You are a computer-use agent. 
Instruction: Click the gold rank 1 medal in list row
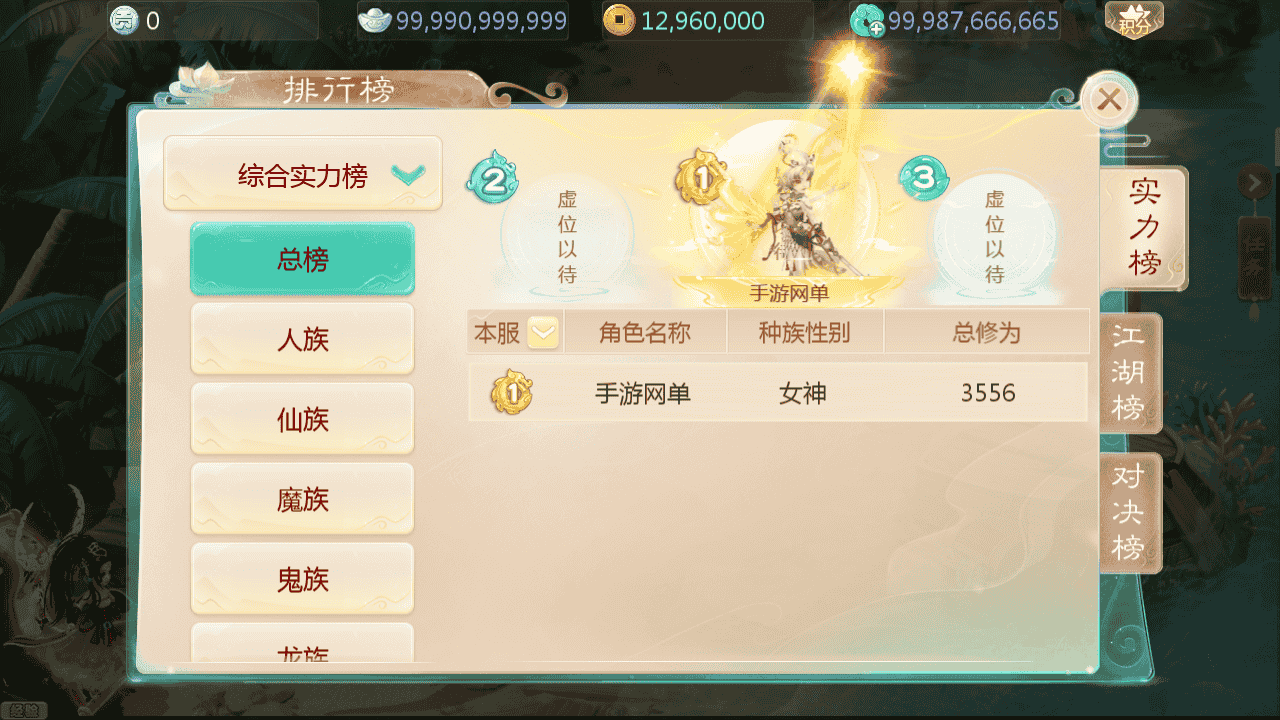511,393
